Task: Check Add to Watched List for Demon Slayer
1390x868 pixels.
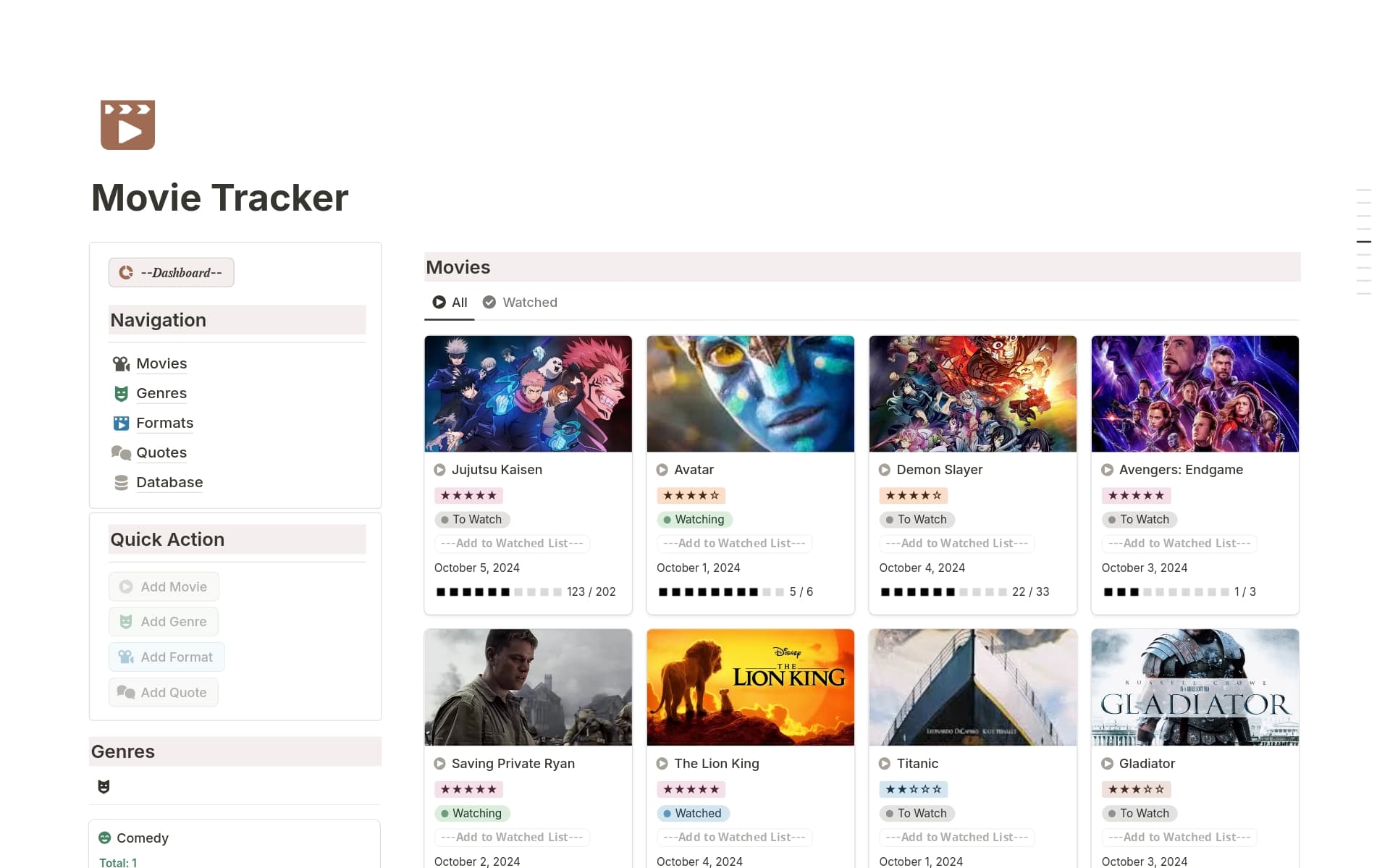Action: pyautogui.click(x=956, y=543)
